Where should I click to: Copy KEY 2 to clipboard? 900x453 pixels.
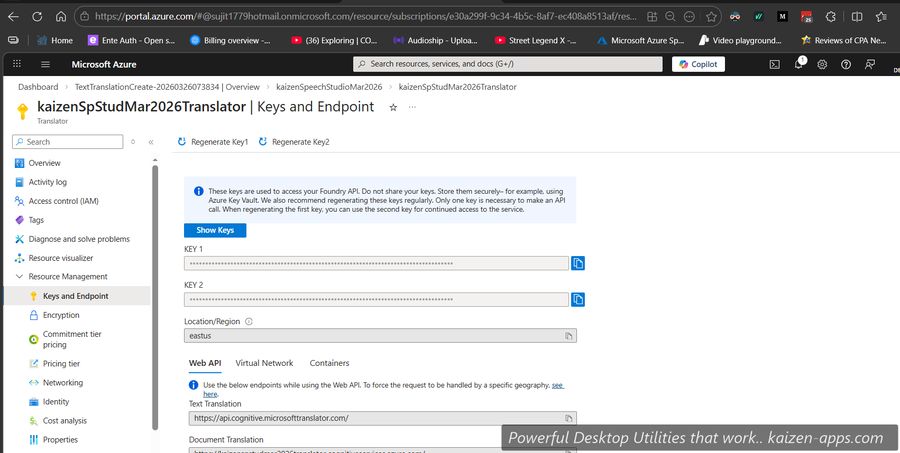[577, 300]
